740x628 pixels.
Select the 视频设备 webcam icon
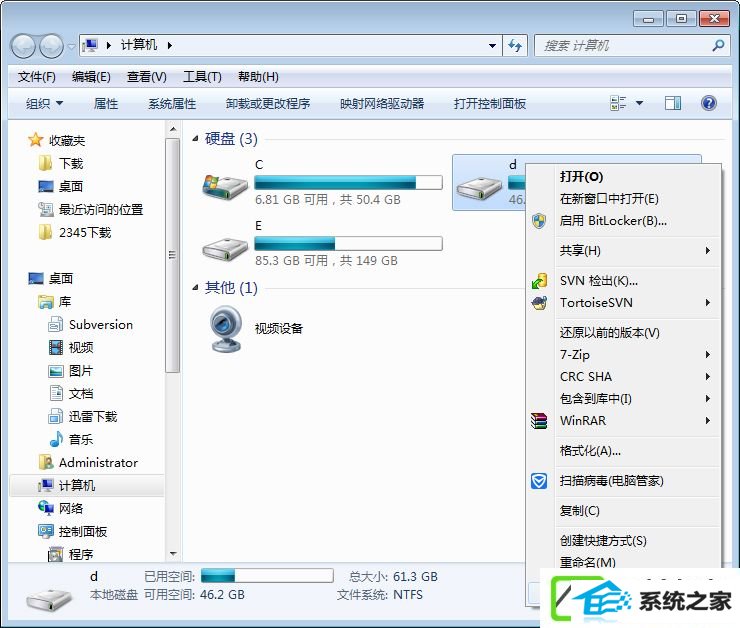226,329
